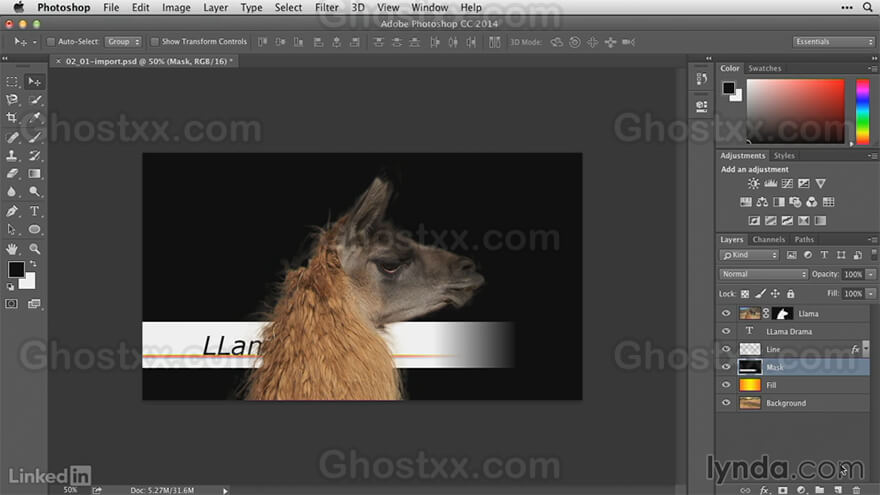Open the Normal blend mode dropdown
The width and height of the screenshot is (880, 495).
click(x=763, y=274)
